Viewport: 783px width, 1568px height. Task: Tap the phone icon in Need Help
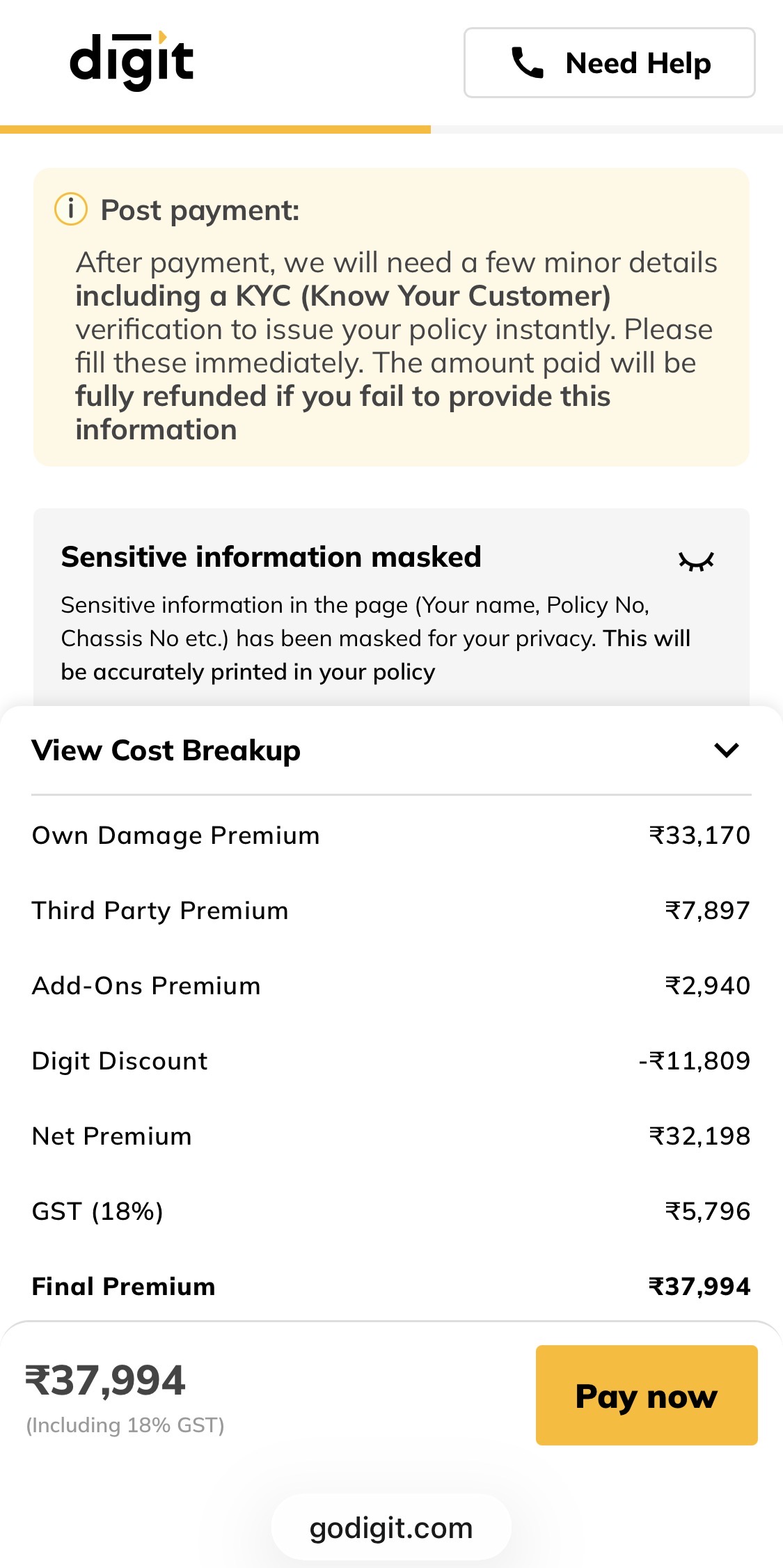[528, 63]
